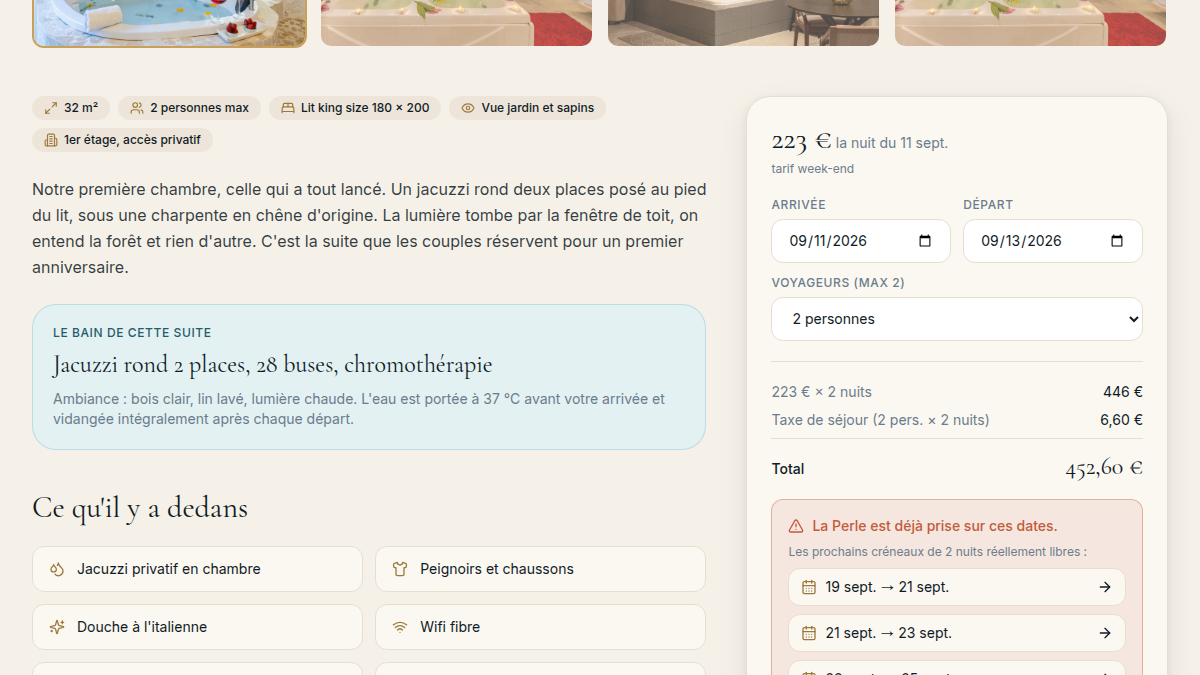Click the Vue jardin et sapins tag

(527, 108)
